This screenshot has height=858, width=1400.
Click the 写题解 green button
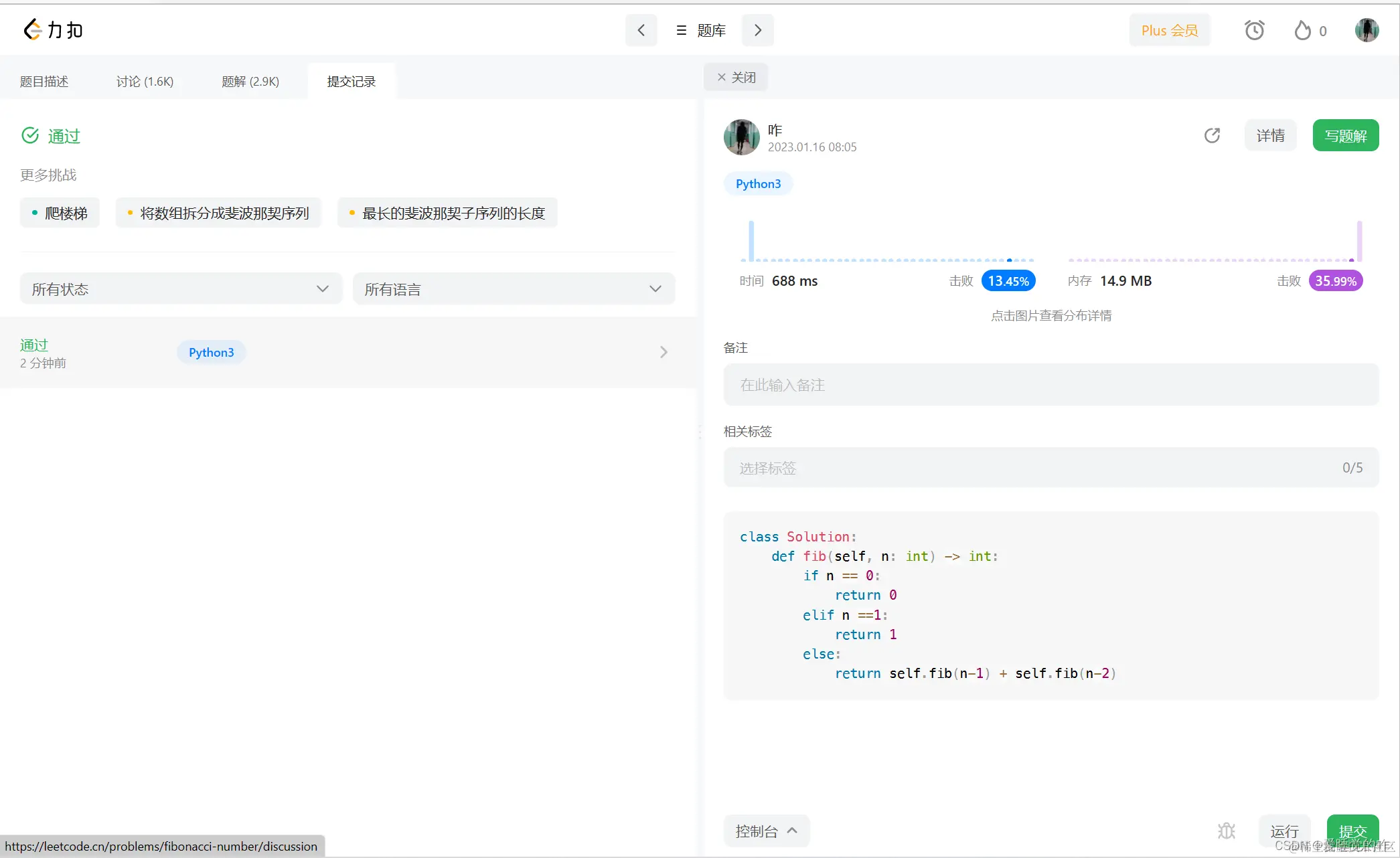pos(1345,136)
